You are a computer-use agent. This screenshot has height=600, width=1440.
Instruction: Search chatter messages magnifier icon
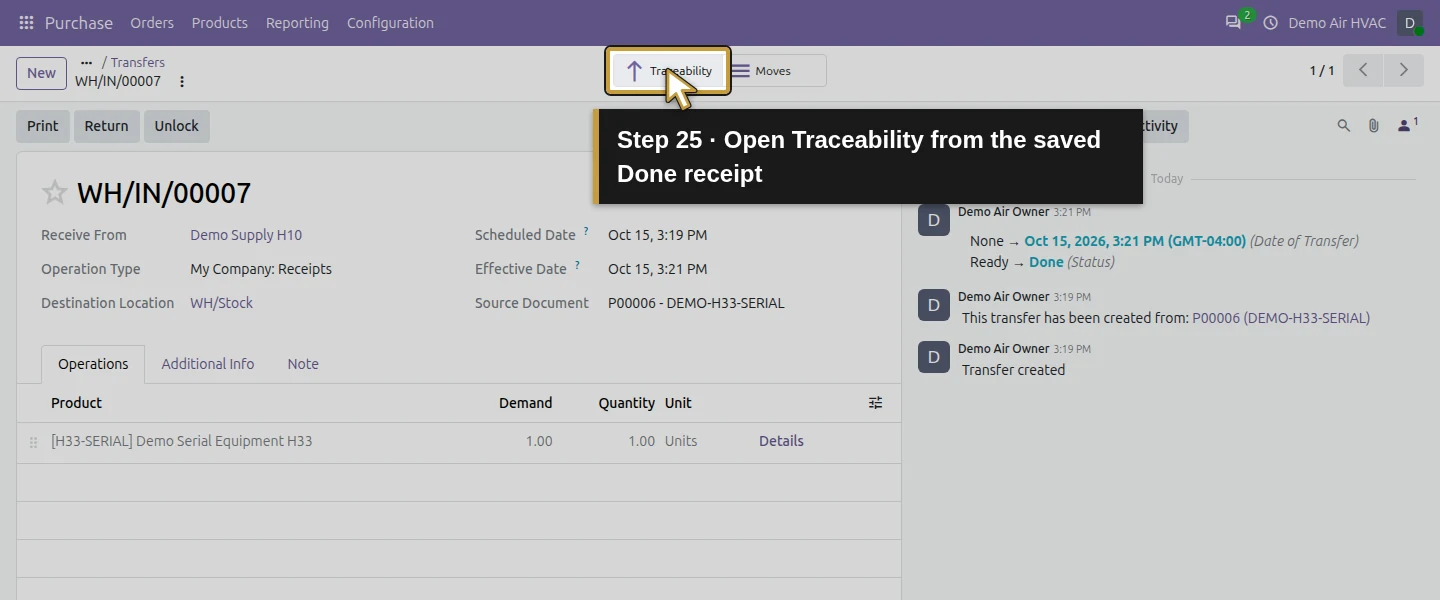[1344, 126]
